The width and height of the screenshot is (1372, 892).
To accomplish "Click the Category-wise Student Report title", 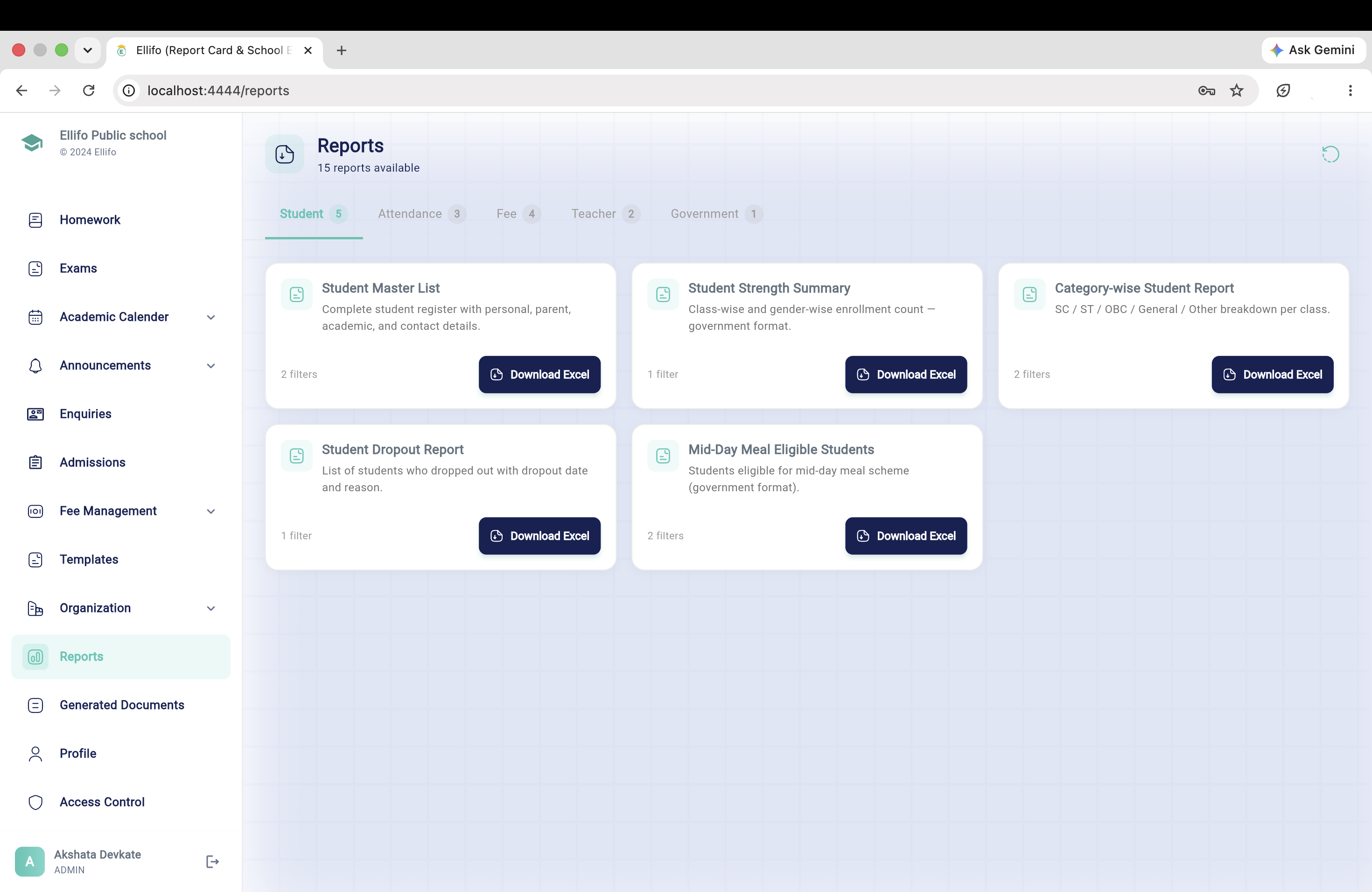I will pyautogui.click(x=1144, y=288).
